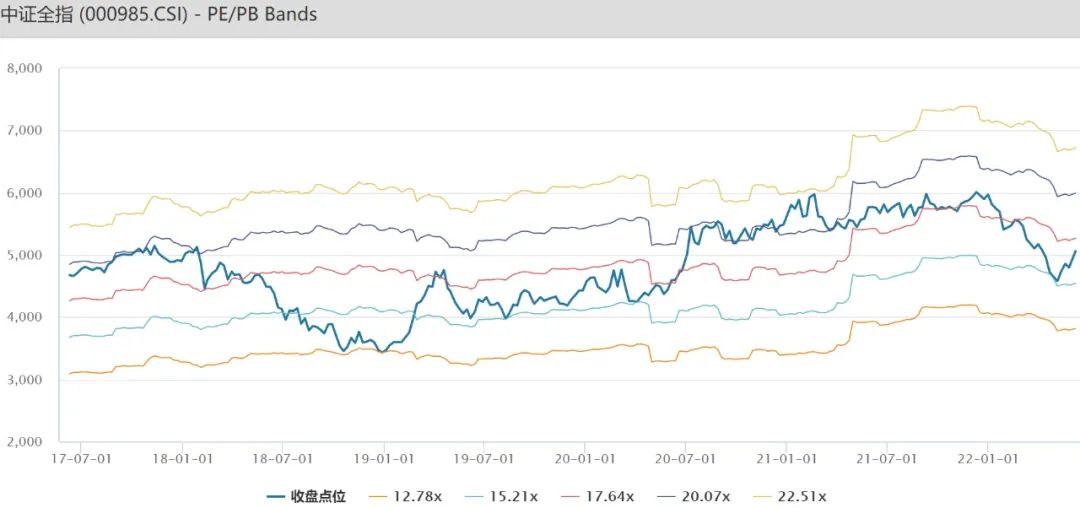Toggle the 收盘点位 legend label
The height and width of the screenshot is (508, 1080).
click(318, 496)
